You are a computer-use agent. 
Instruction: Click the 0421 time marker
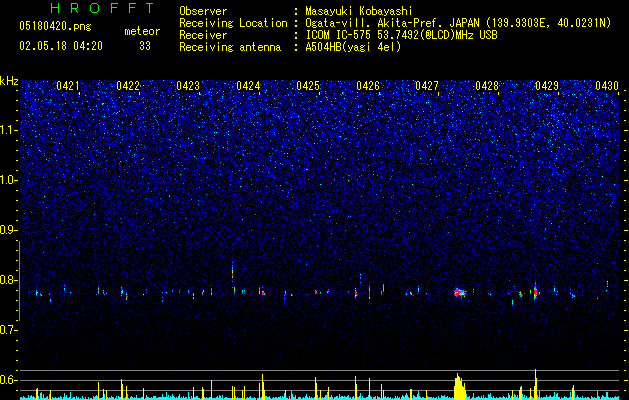point(68,86)
